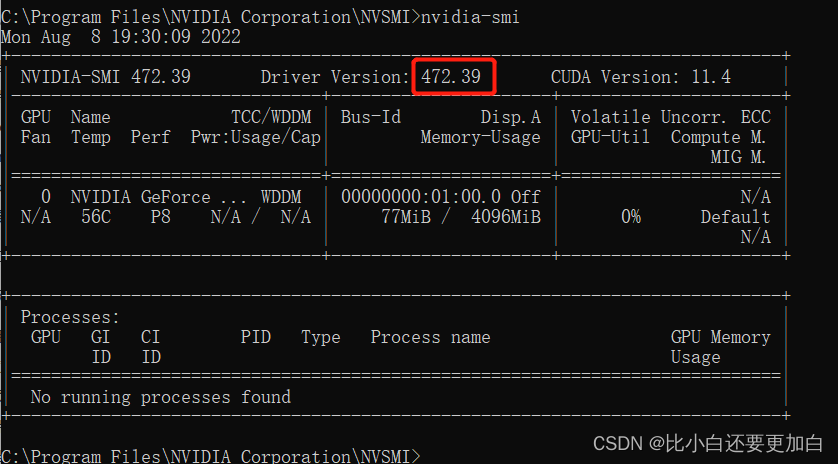Select the Processes: section label

[x=70, y=318]
